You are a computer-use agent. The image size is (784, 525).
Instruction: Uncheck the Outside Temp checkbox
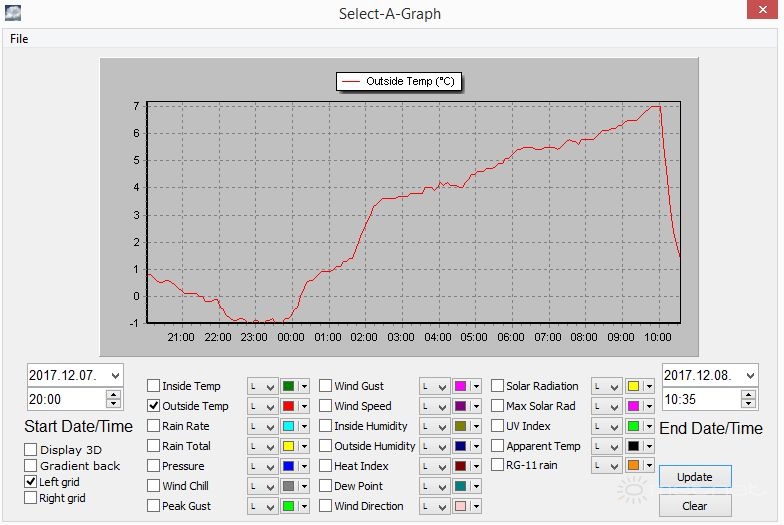point(153,406)
